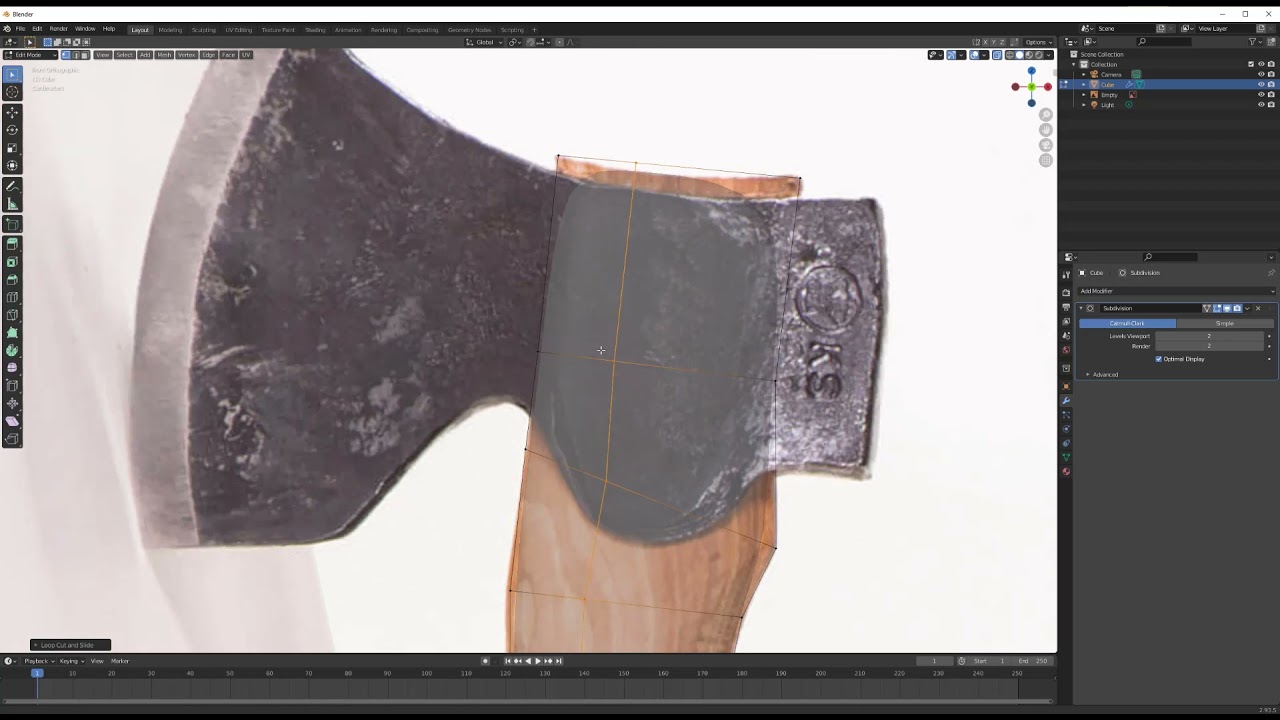Select the Extrude Region tool
The image size is (1280, 720).
pos(12,243)
